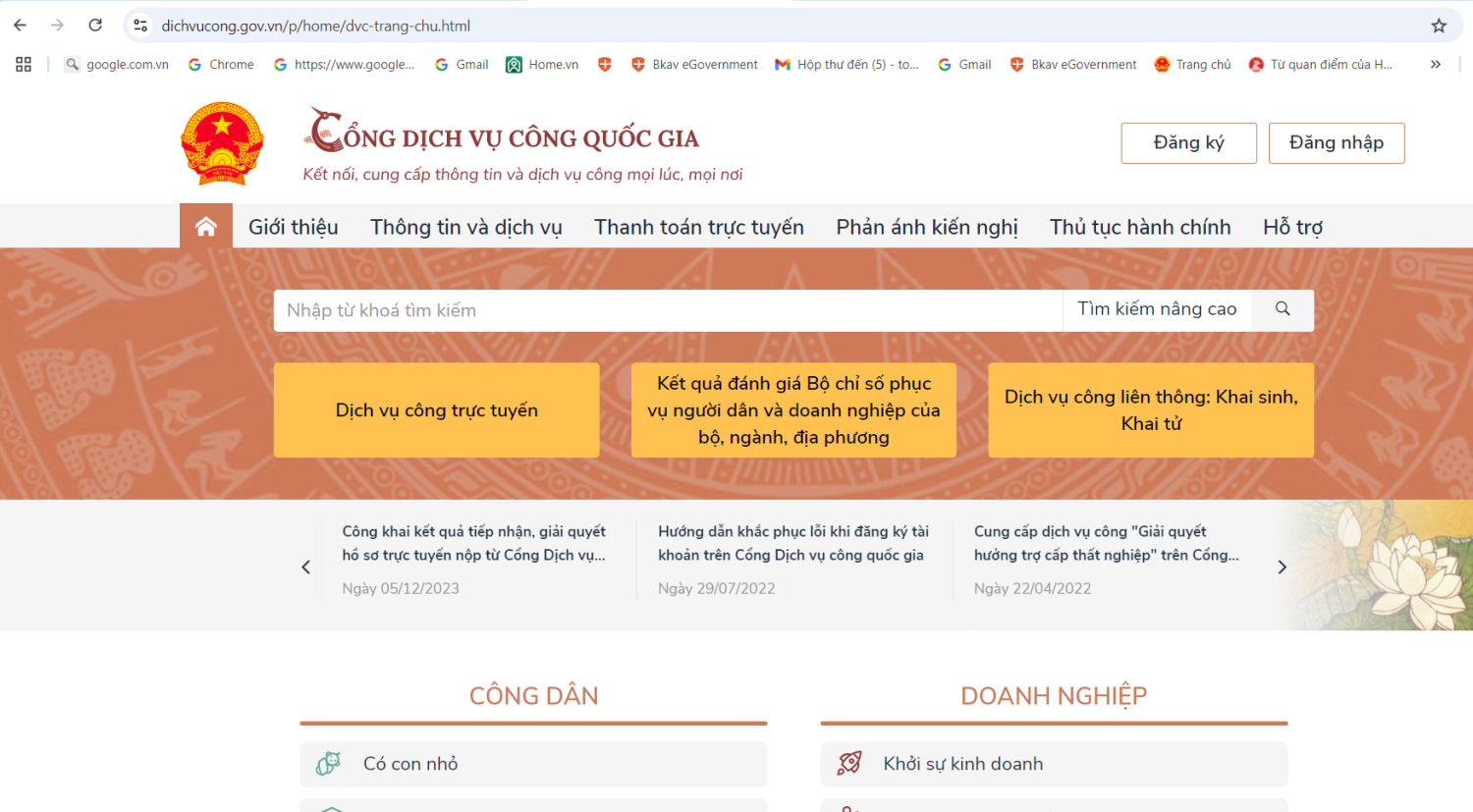Open the apps grid icon in bookmarks bar

[24, 64]
